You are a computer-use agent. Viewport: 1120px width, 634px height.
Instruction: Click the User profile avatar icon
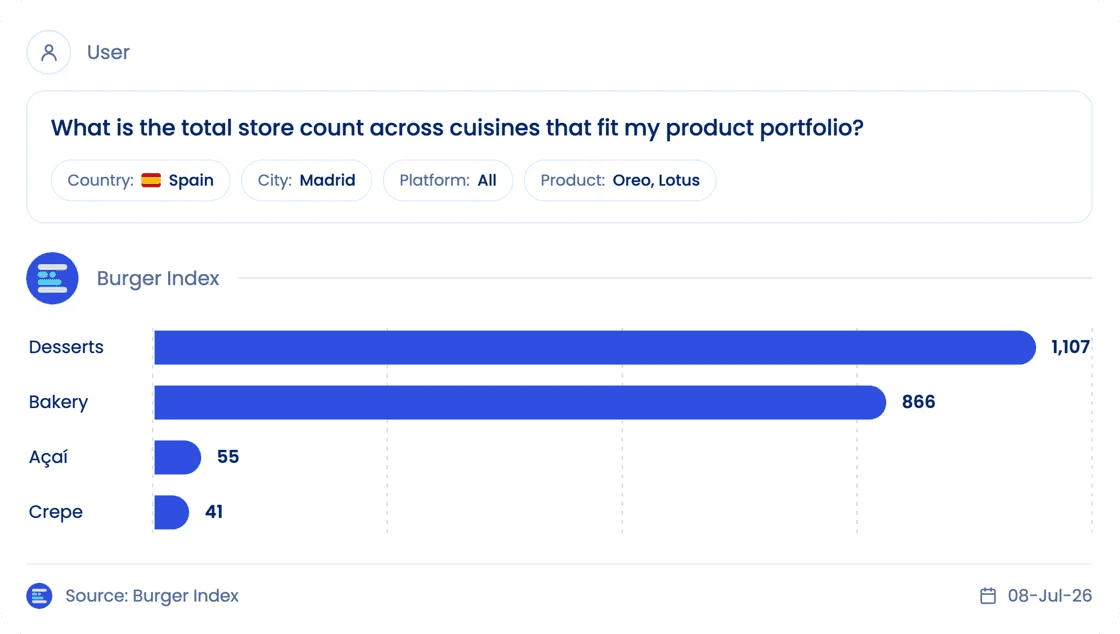point(49,52)
